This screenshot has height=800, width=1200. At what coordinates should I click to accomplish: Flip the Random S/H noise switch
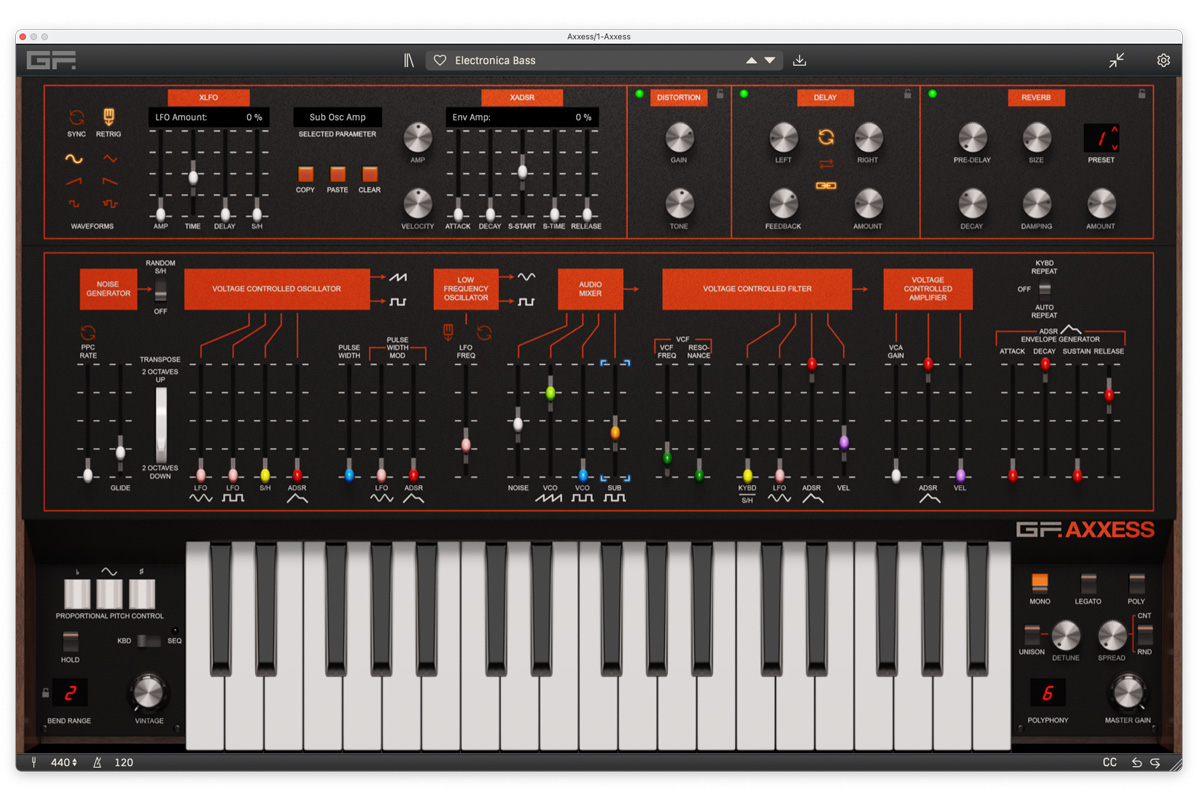[x=161, y=289]
